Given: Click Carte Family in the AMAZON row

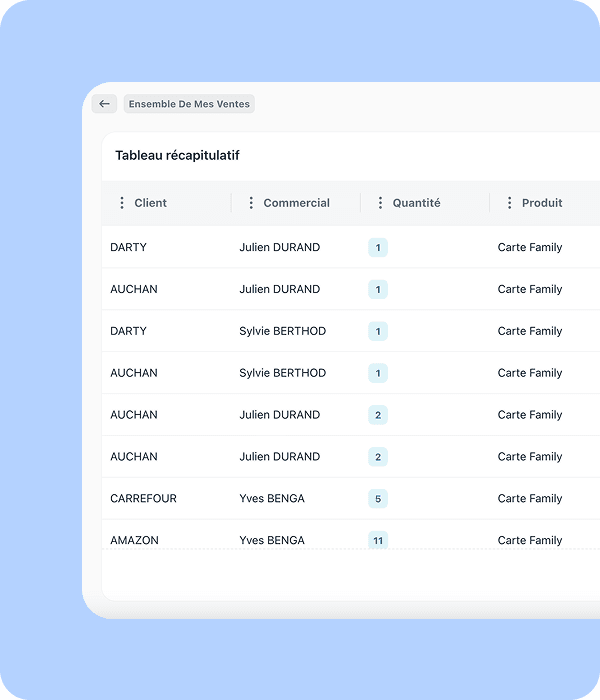Looking at the screenshot, I should coord(530,540).
